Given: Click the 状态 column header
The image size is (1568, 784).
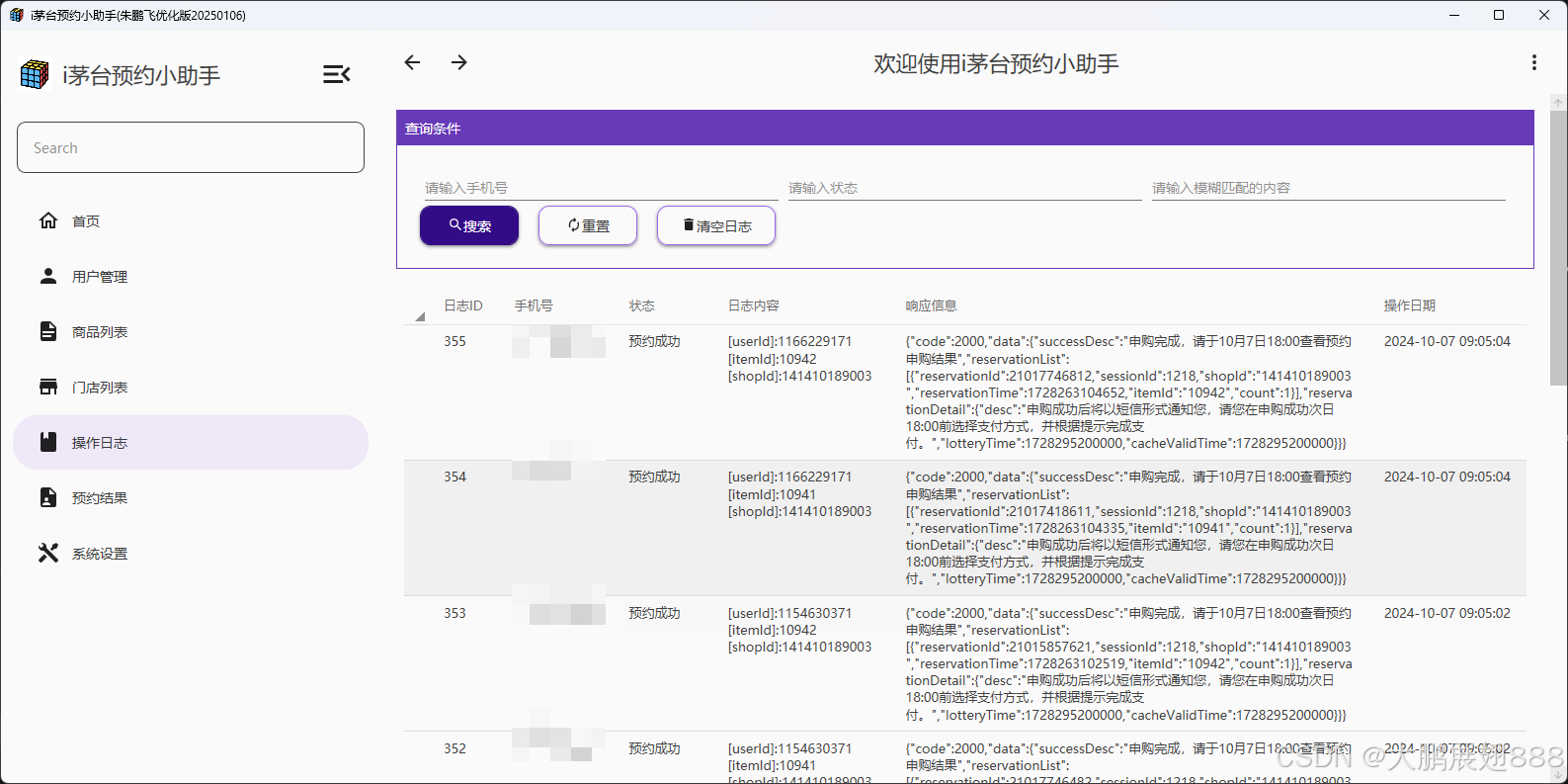Looking at the screenshot, I should [641, 305].
